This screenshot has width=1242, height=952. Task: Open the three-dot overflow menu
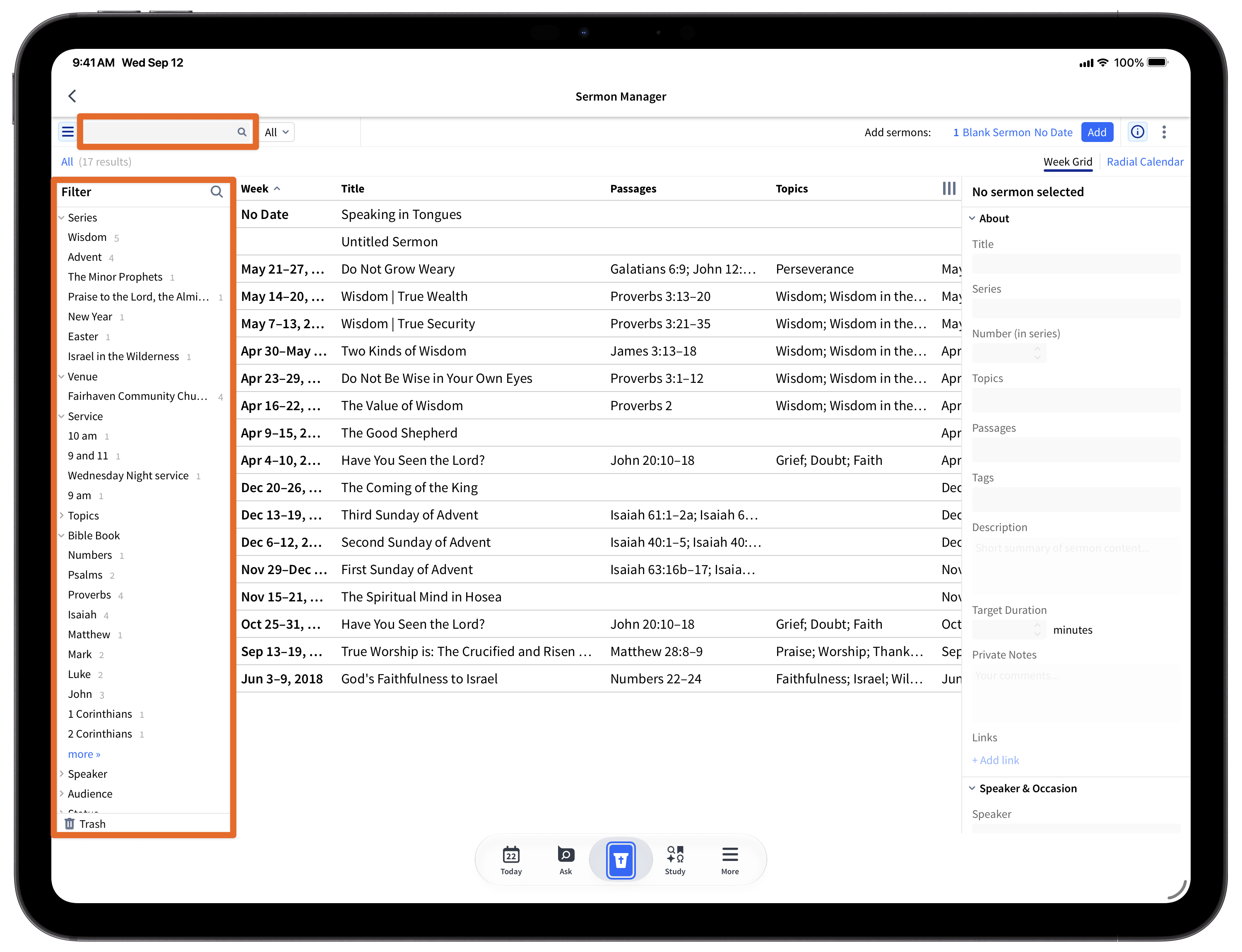point(1164,132)
